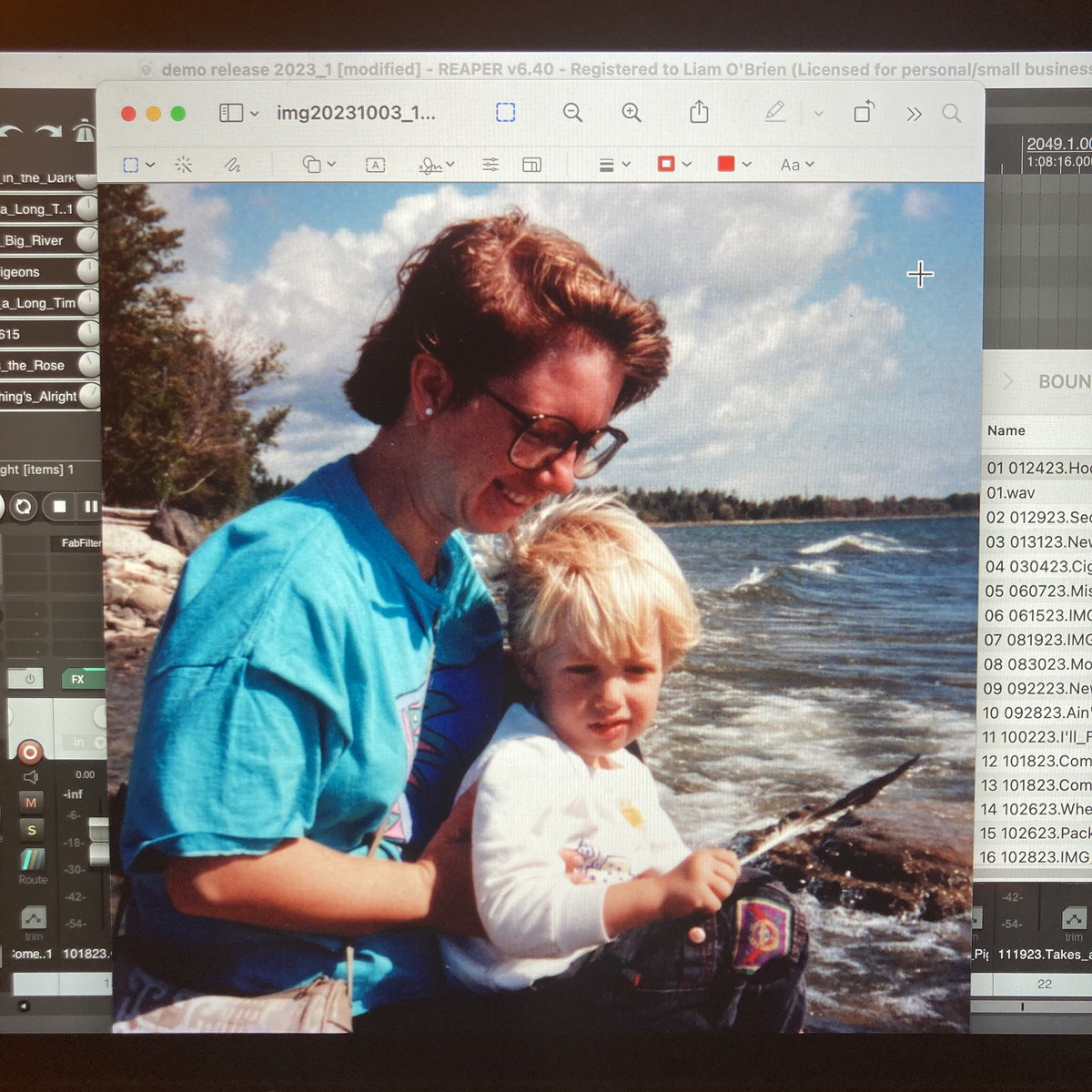Select the Instant Alpha magic wand tool
The width and height of the screenshot is (1092, 1092).
pos(184,165)
